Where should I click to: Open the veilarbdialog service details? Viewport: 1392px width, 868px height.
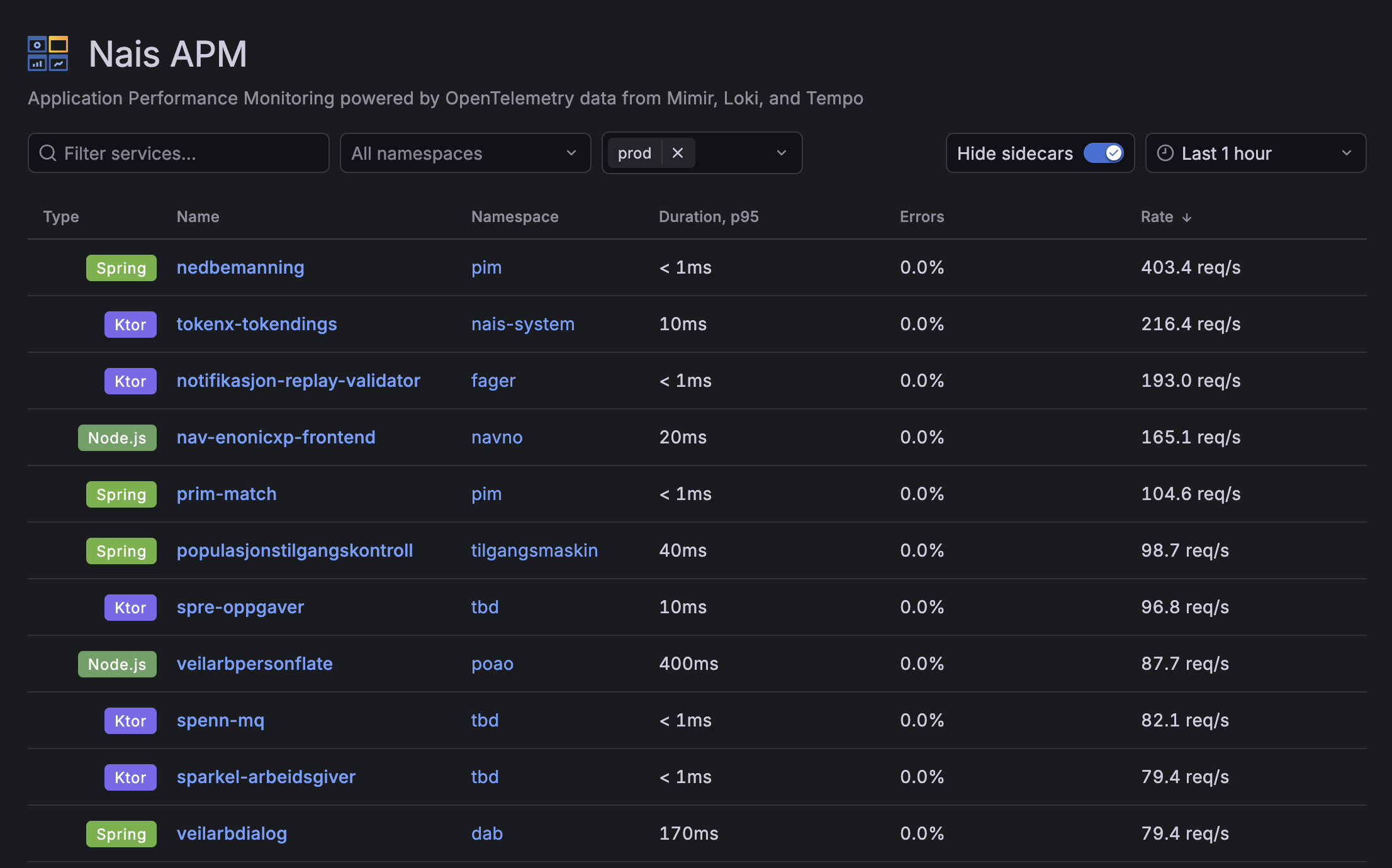tap(231, 833)
